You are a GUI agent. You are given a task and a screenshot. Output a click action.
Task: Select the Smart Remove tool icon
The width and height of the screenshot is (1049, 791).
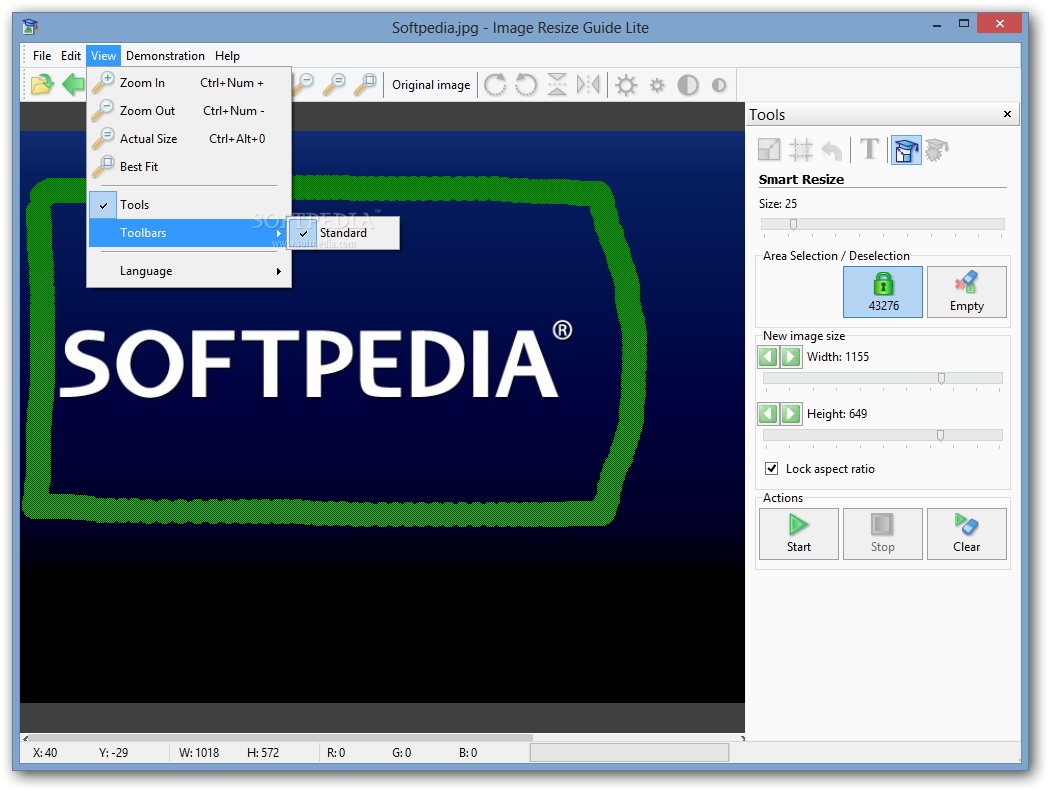[937, 150]
